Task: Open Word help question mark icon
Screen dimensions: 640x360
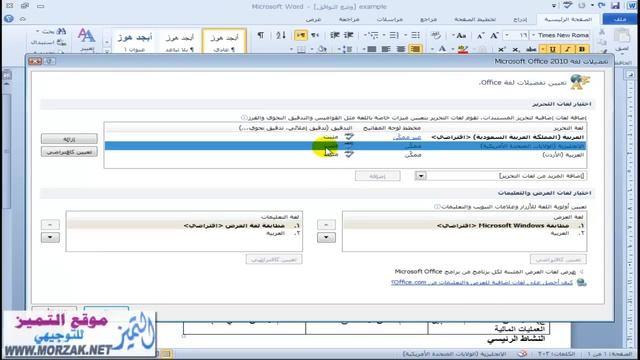Action: [x=9, y=19]
